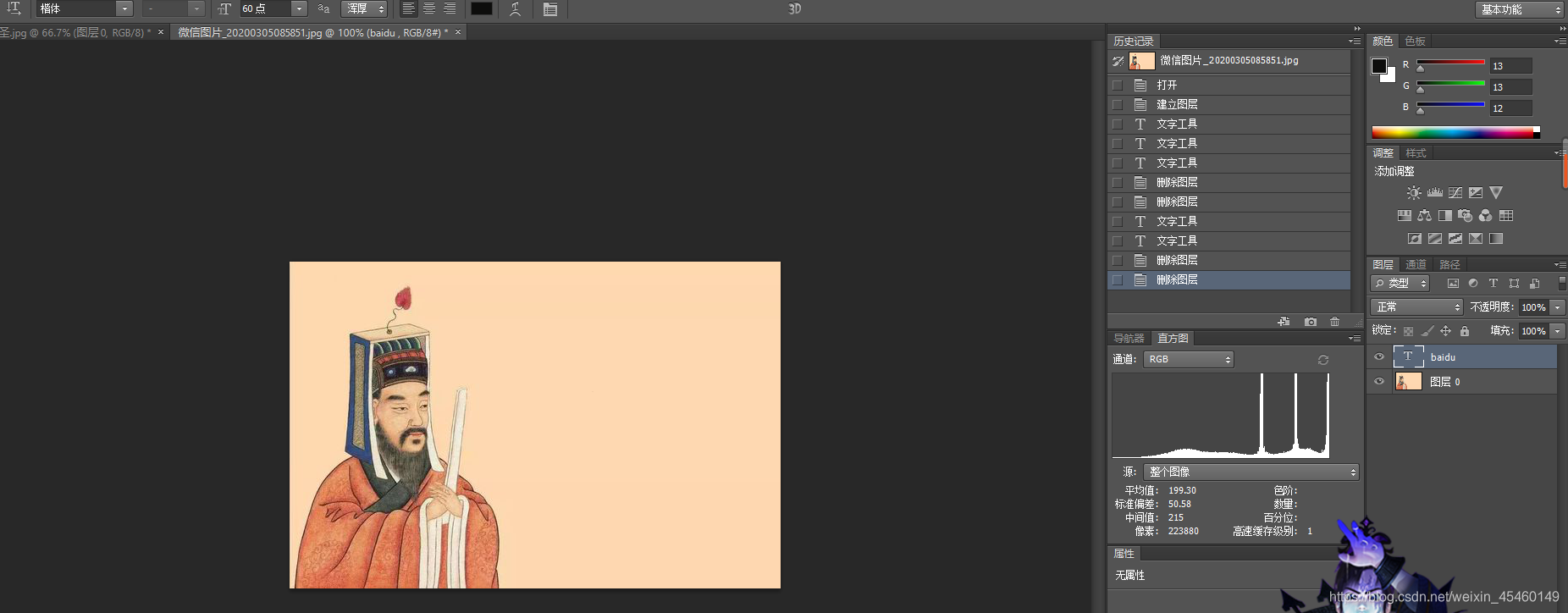Align text right

pos(450,8)
